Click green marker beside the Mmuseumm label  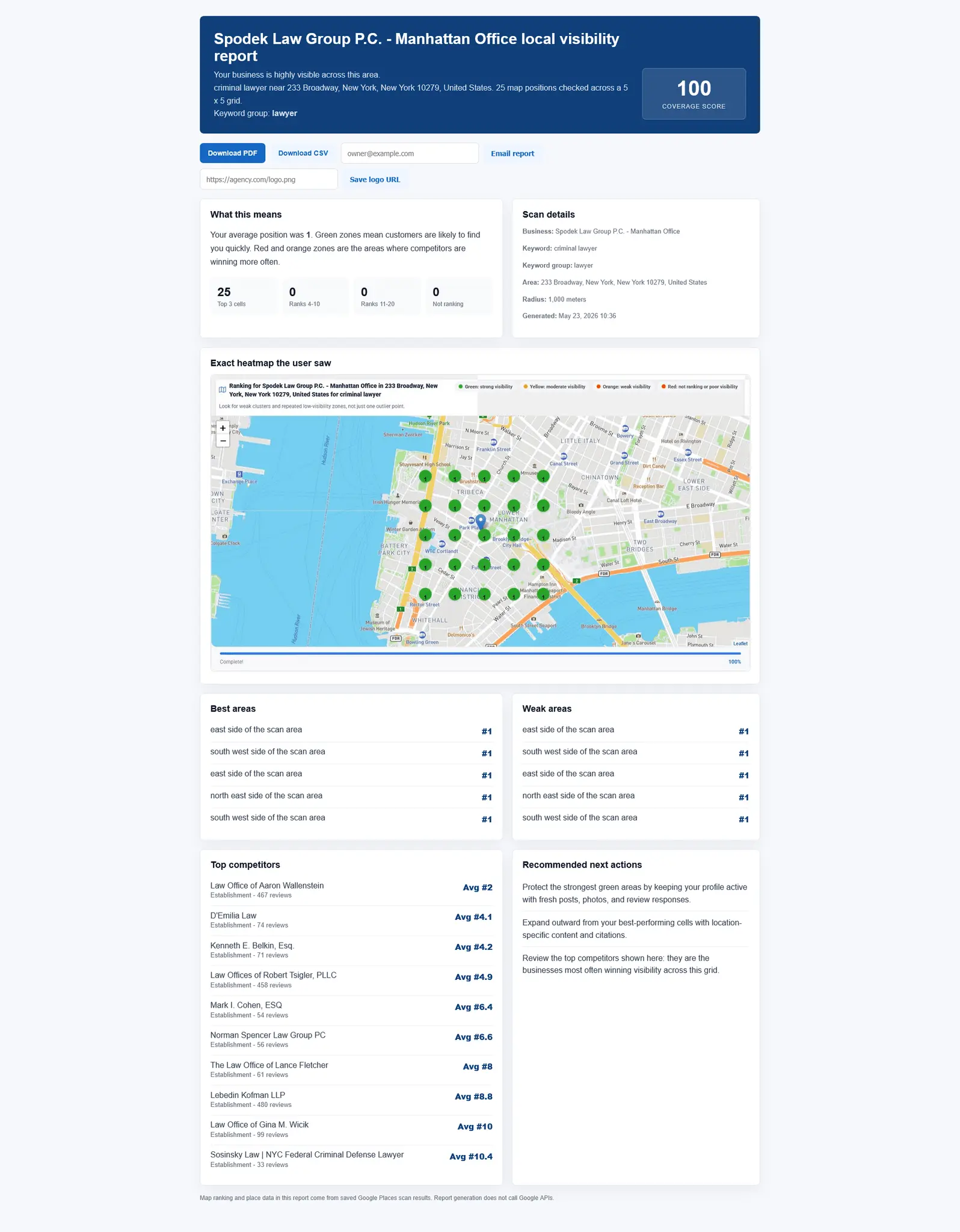543,476
